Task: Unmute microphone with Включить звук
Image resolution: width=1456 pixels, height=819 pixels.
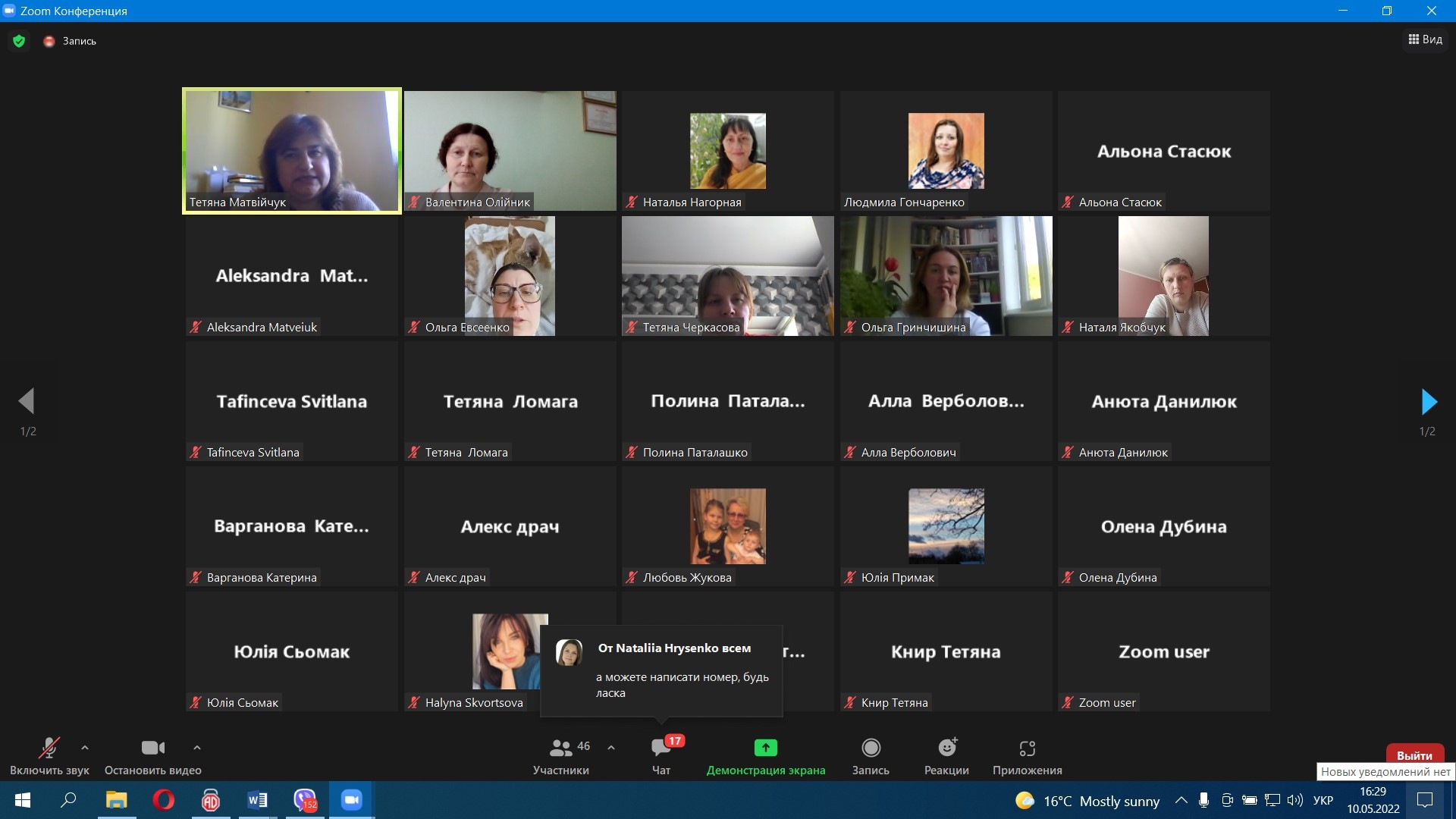Action: (x=49, y=748)
